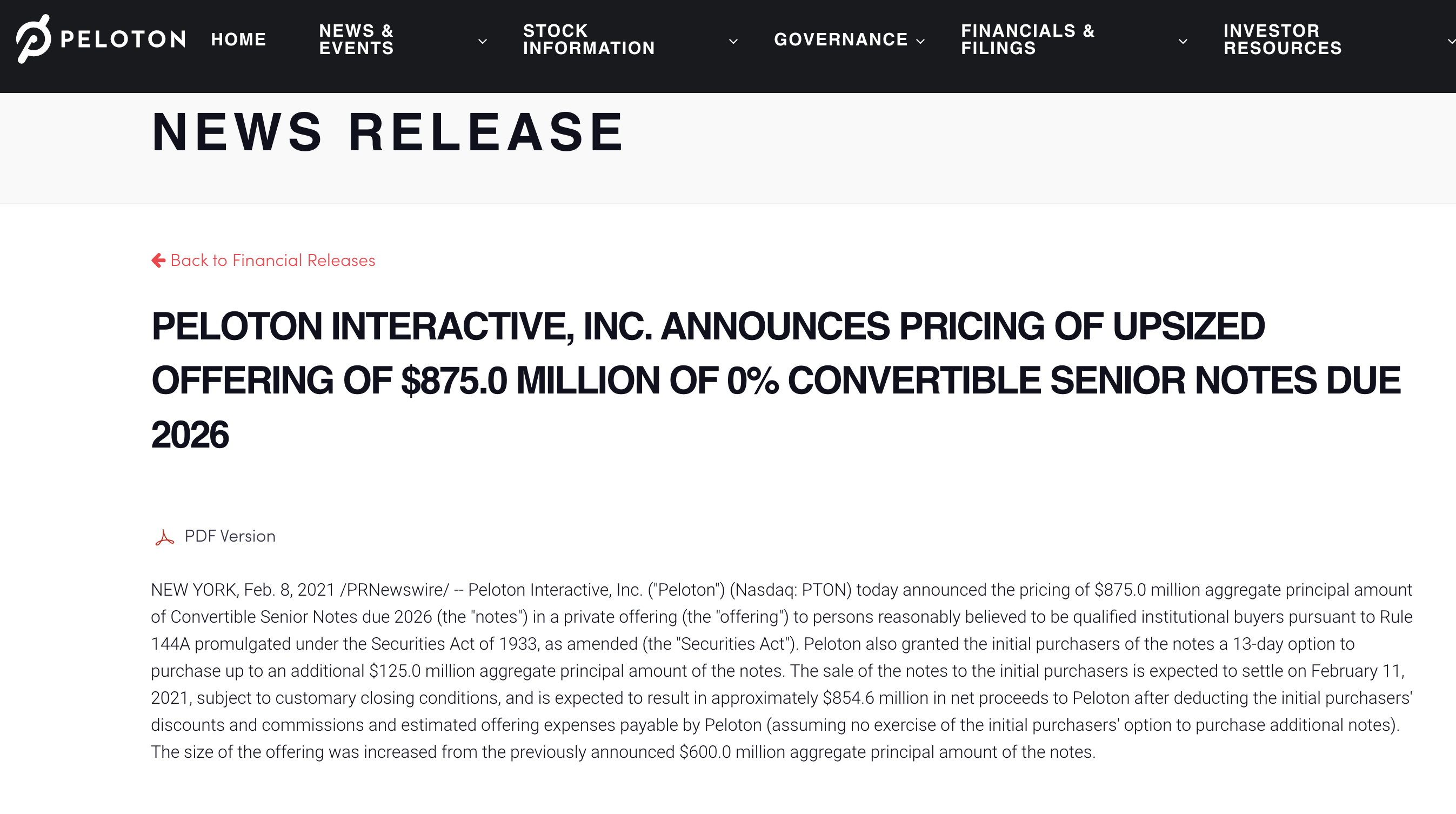Click the press release body paragraph
1456x814 pixels.
point(781,671)
